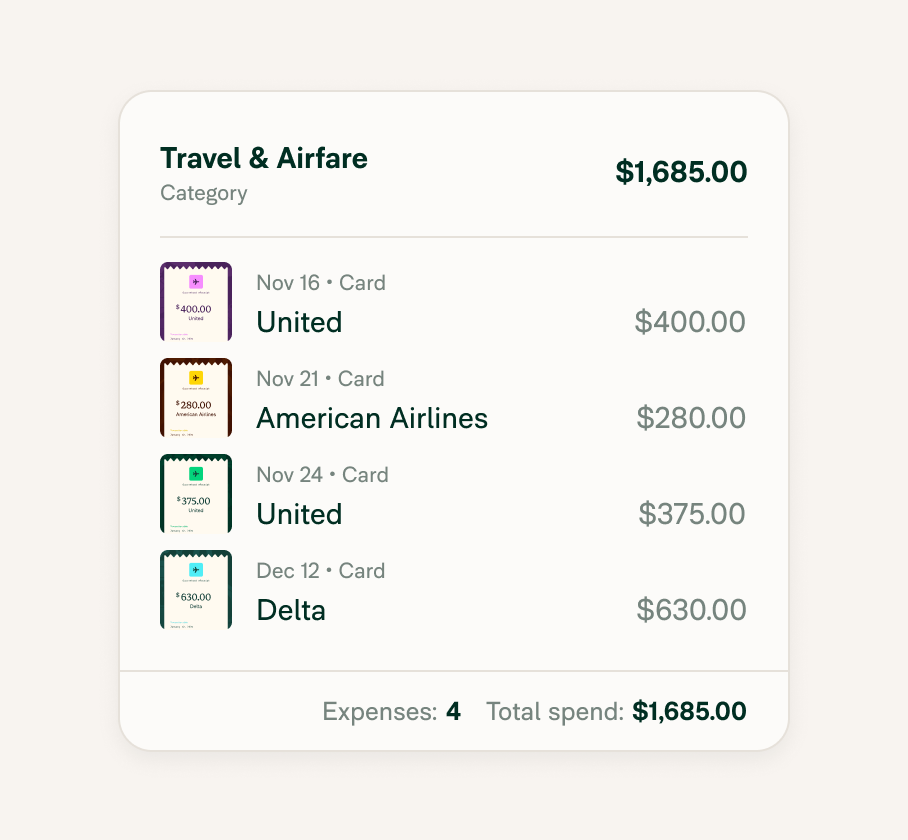Click the cyan airplane icon on Delta receipt

(196, 570)
